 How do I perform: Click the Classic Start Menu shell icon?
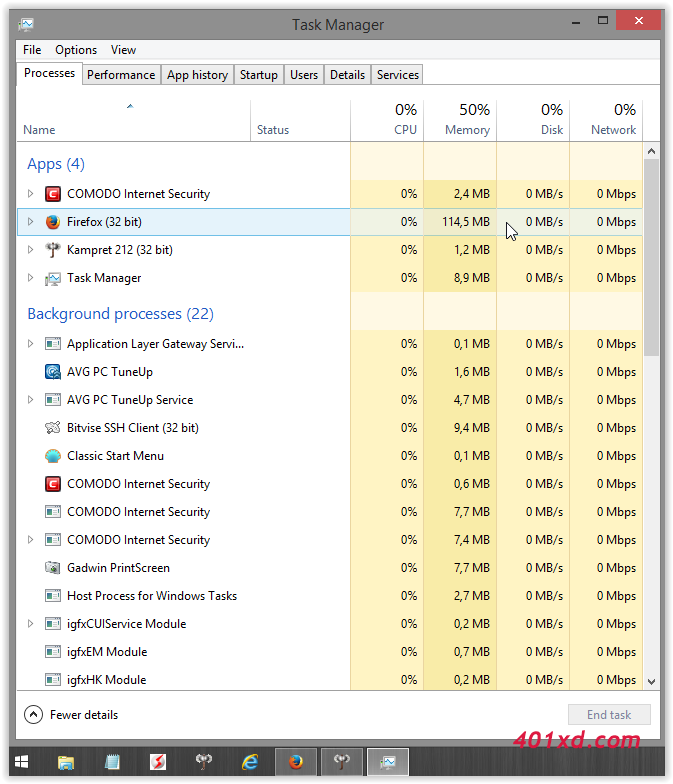pos(52,456)
